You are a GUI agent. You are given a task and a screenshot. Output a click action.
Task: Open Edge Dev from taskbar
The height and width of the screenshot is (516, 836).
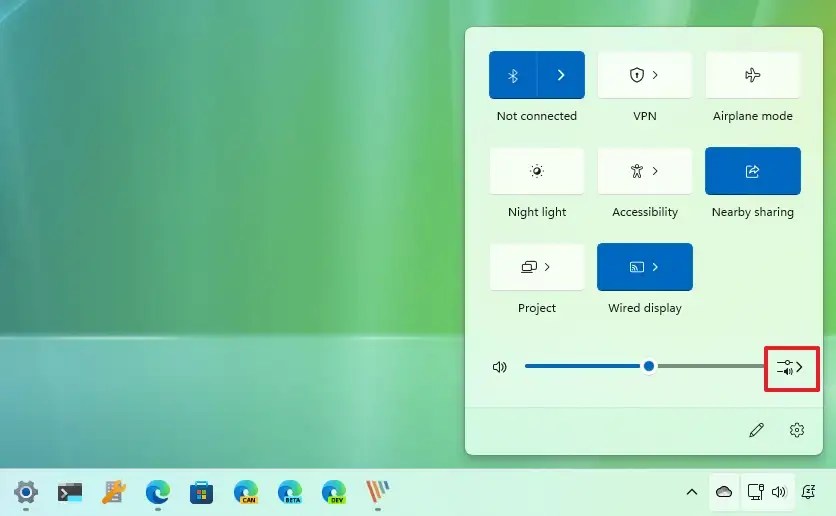coord(334,491)
